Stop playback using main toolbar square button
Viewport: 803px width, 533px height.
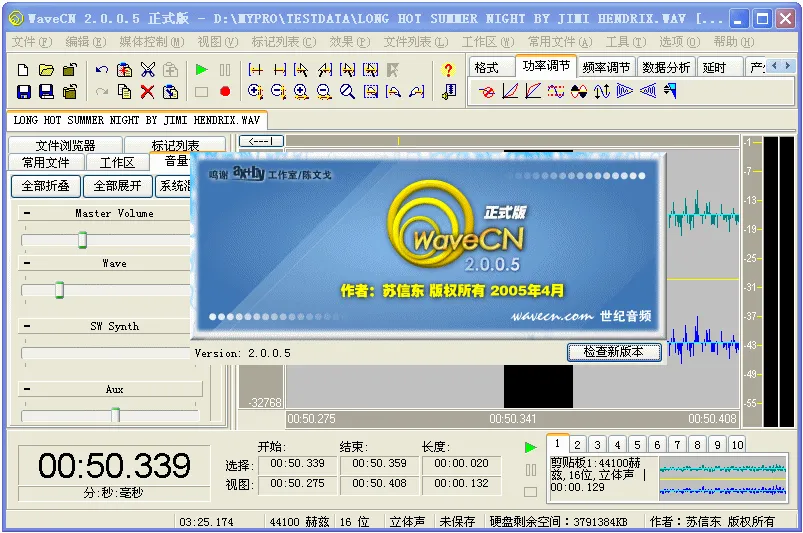click(x=202, y=92)
